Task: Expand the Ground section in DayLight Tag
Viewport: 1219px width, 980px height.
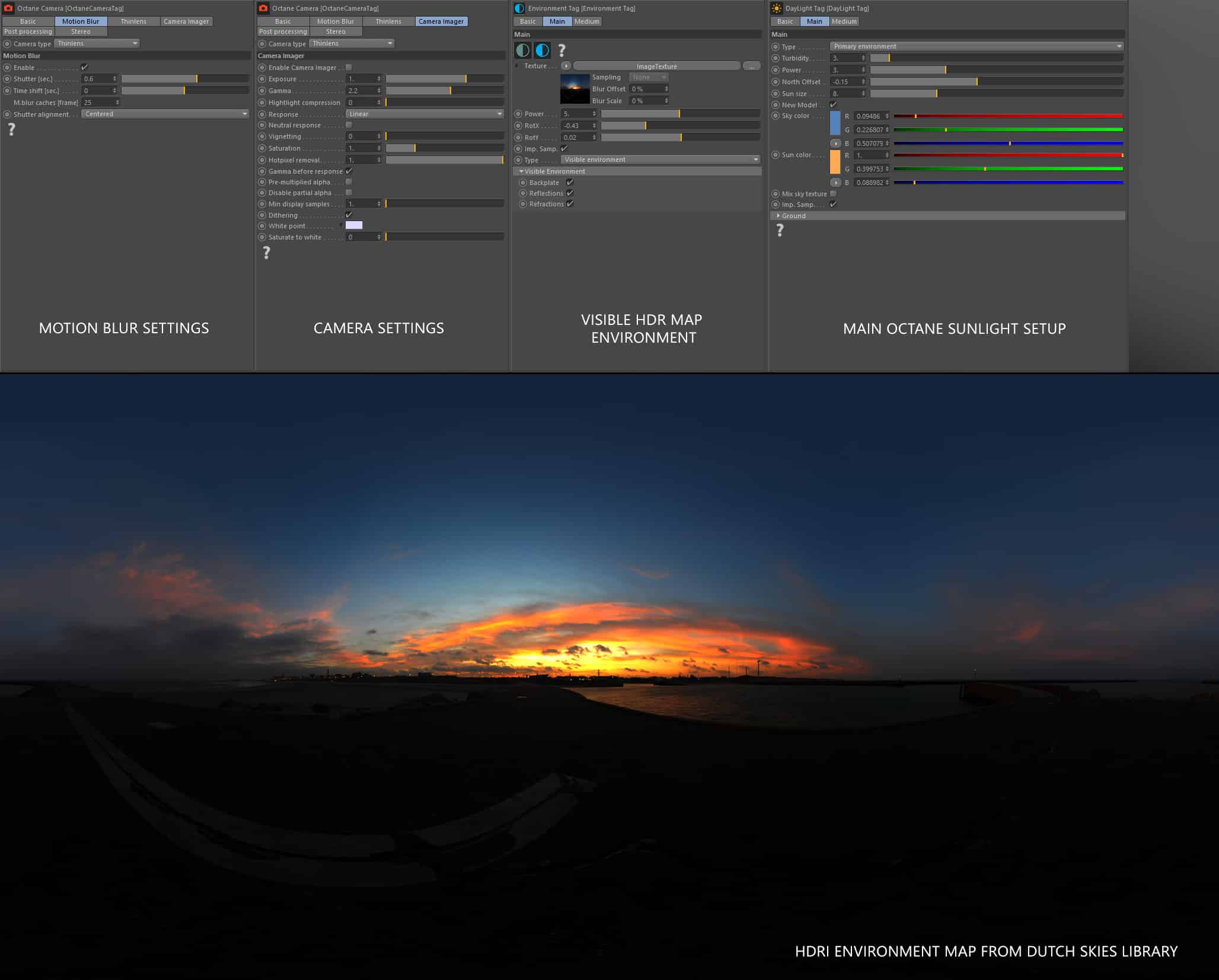Action: (947, 216)
